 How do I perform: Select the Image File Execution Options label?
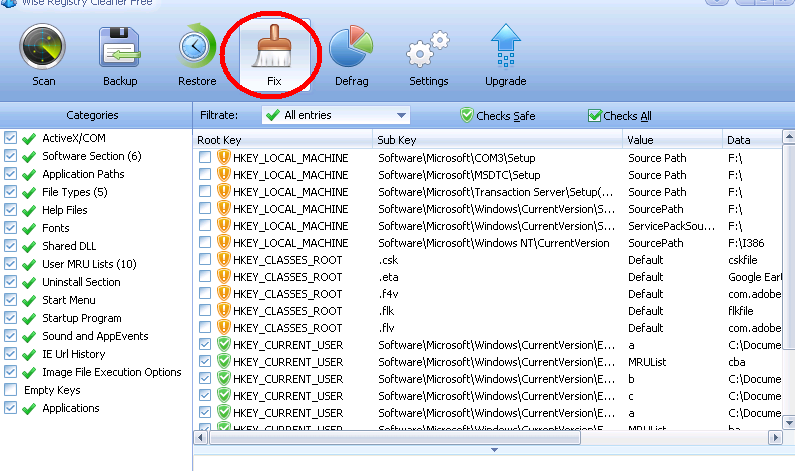[112, 372]
